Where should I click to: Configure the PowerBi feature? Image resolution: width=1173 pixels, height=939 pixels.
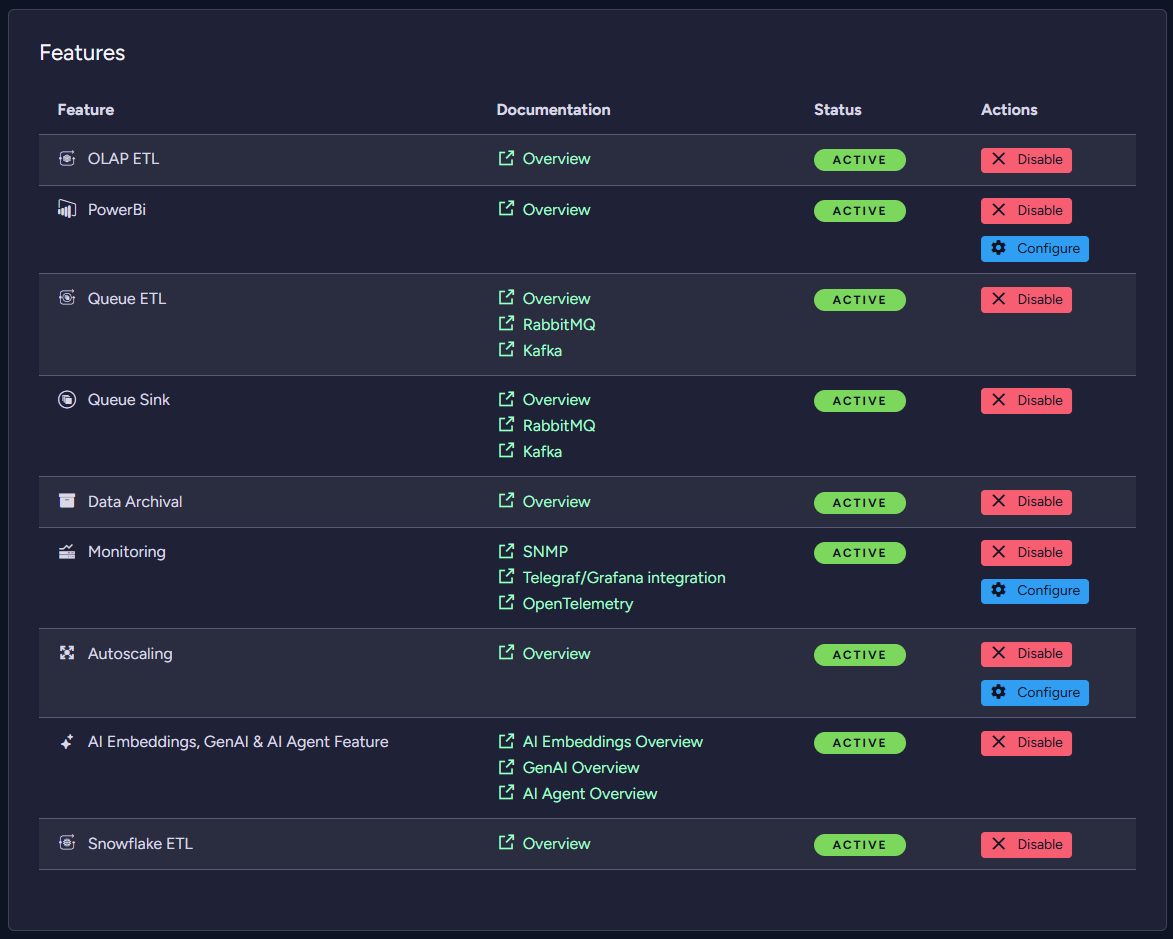point(1034,248)
